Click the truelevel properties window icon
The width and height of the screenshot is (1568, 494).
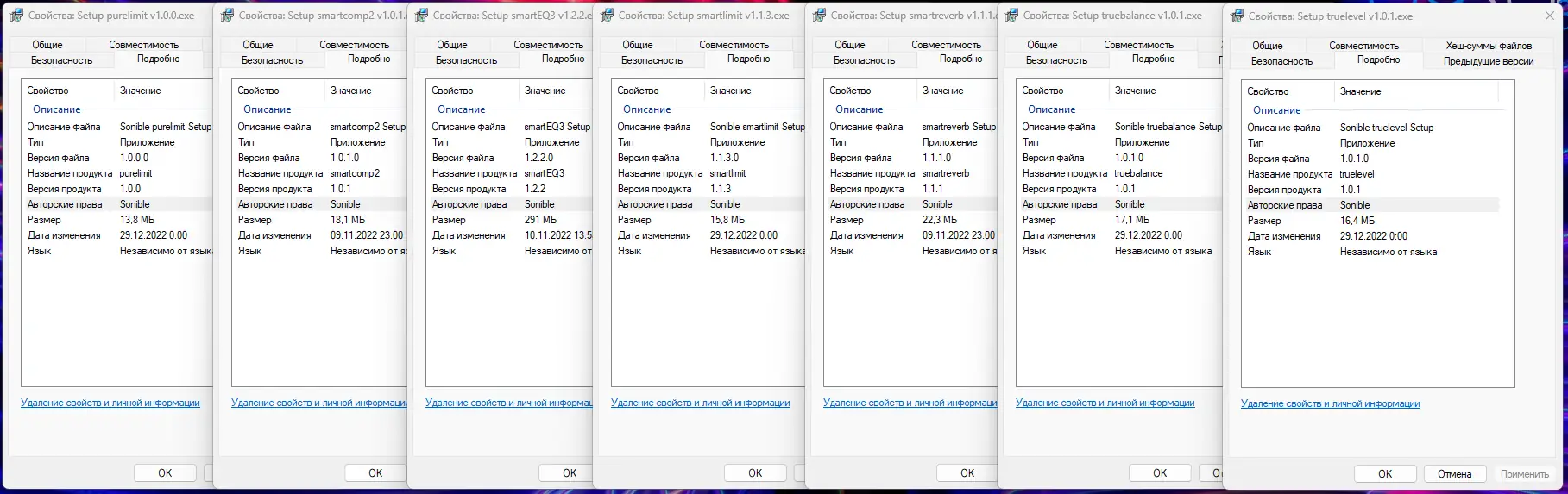click(1237, 16)
